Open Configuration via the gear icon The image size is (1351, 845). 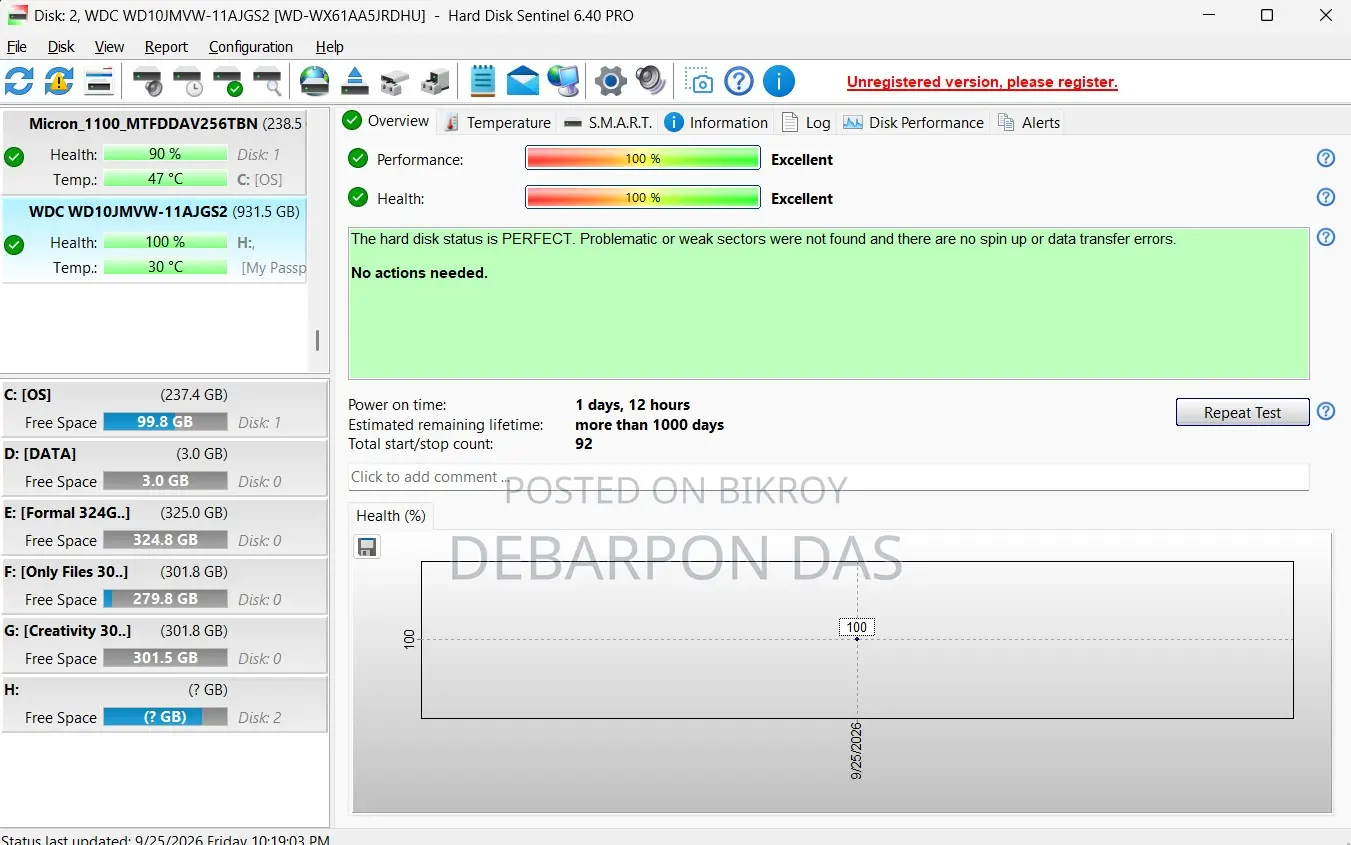[x=610, y=81]
